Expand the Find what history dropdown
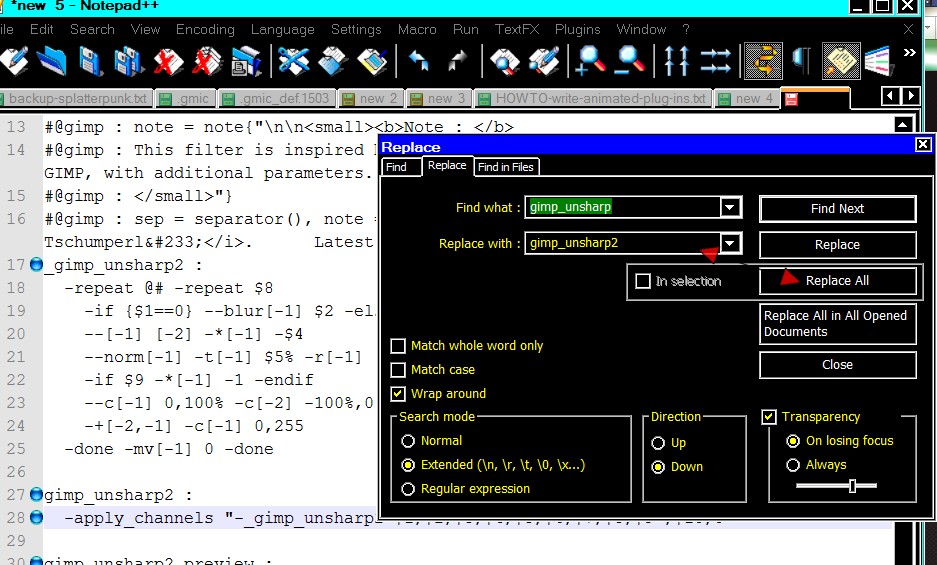The image size is (937, 565). click(x=730, y=207)
